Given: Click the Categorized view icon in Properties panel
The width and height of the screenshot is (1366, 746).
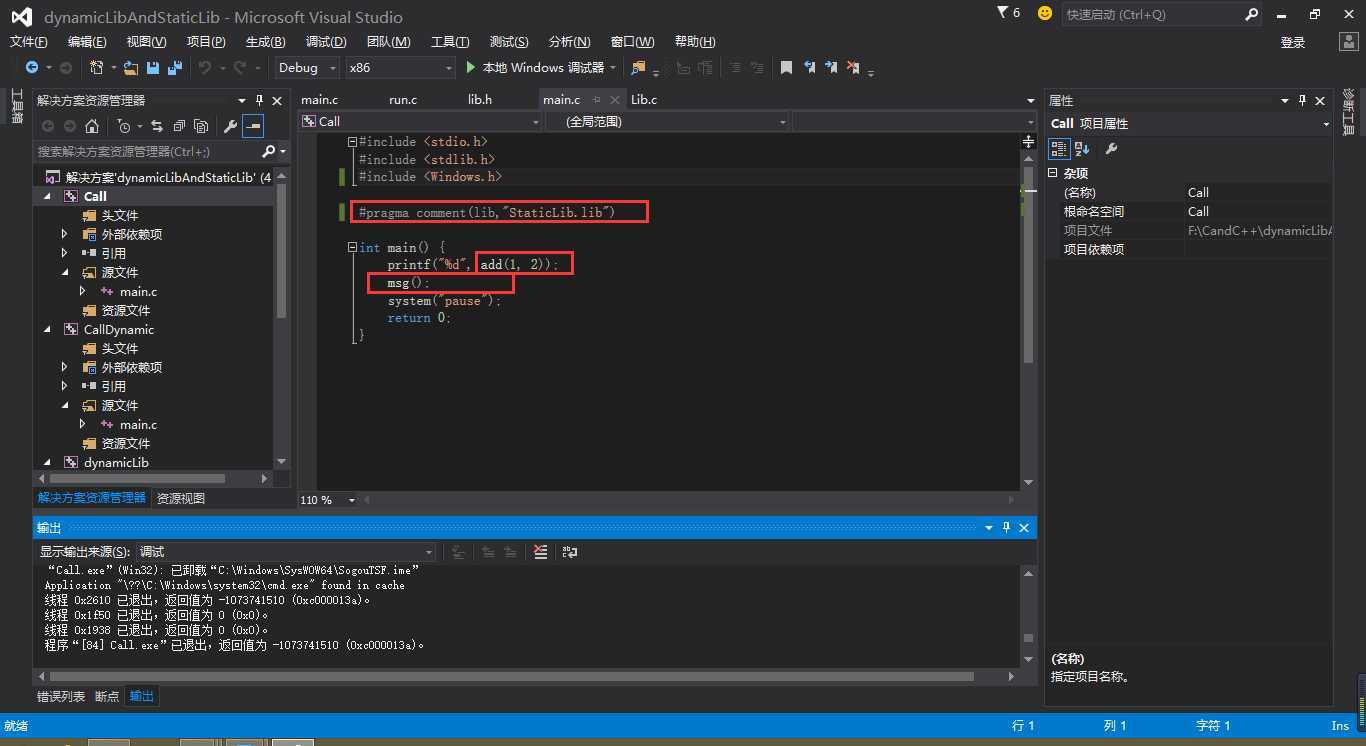Looking at the screenshot, I should 1058,149.
